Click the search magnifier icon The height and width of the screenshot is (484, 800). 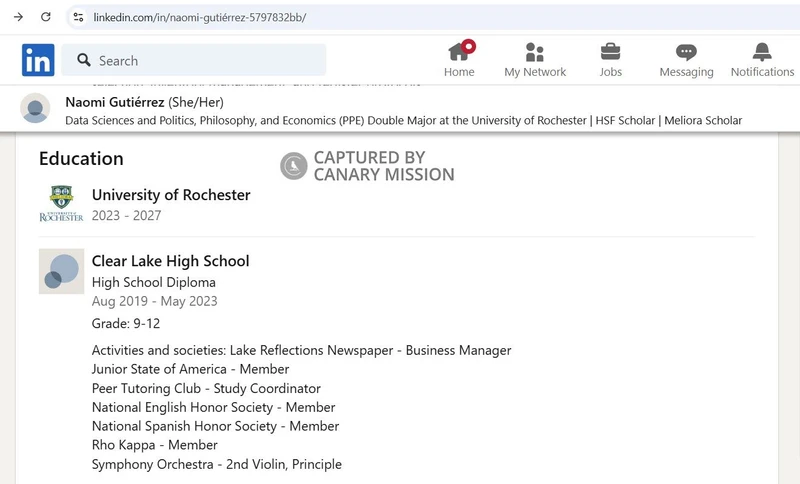click(x=84, y=60)
